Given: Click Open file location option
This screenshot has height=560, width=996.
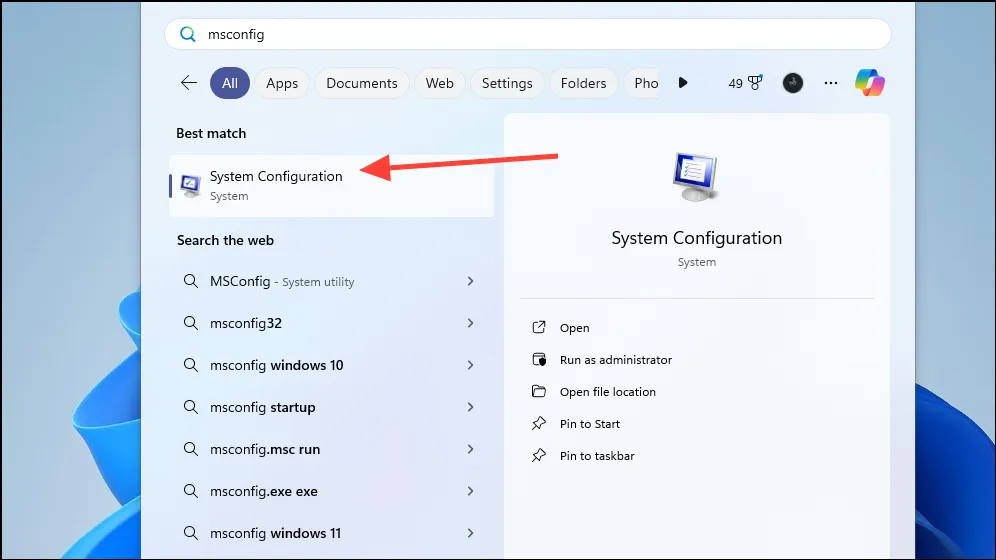Looking at the screenshot, I should (x=607, y=392).
